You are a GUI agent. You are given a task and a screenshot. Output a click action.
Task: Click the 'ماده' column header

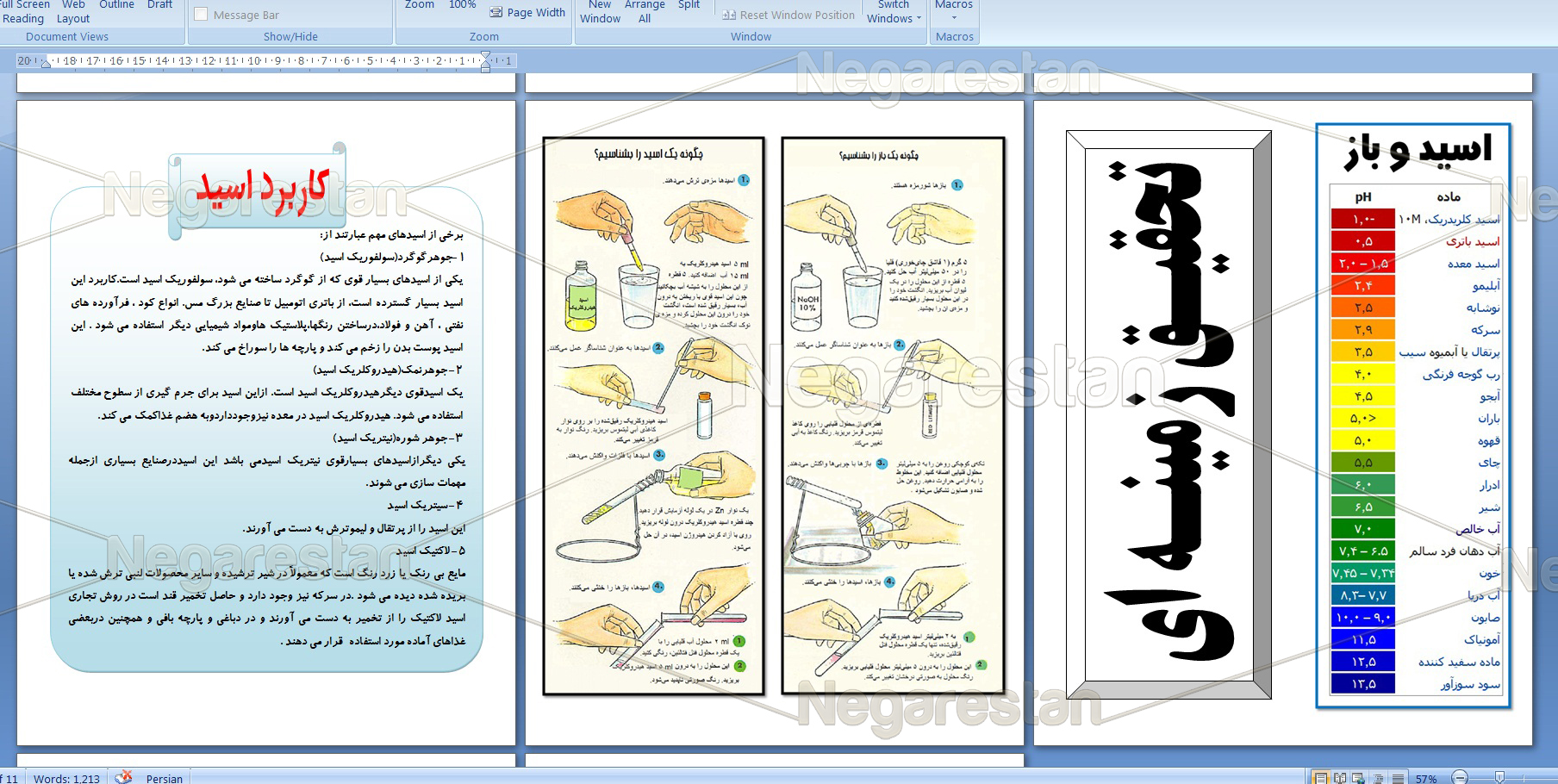(1449, 196)
